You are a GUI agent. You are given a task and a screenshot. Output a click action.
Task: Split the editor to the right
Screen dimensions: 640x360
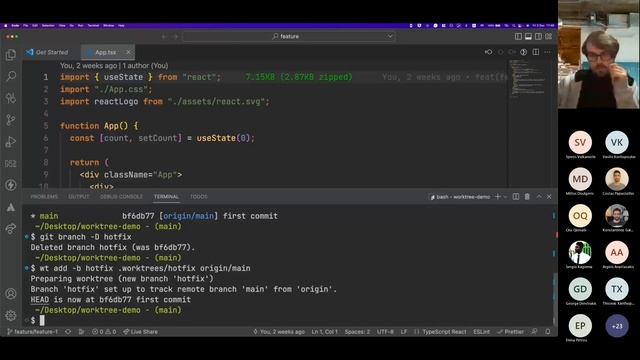pyautogui.click(x=536, y=52)
